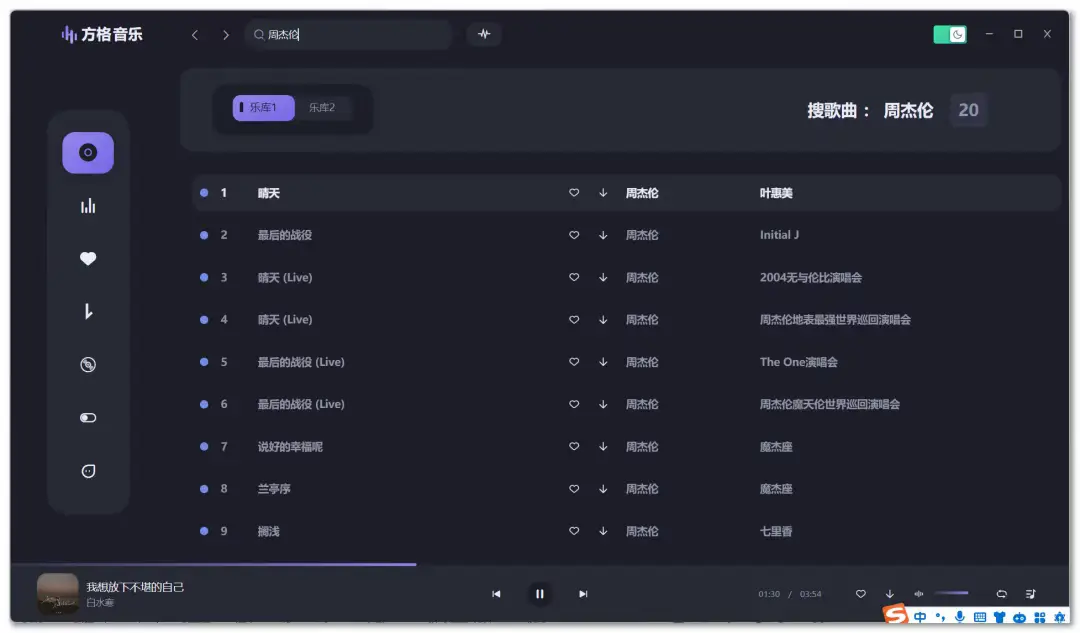
Task: Switch to the 乐库2 tab
Action: pyautogui.click(x=322, y=108)
